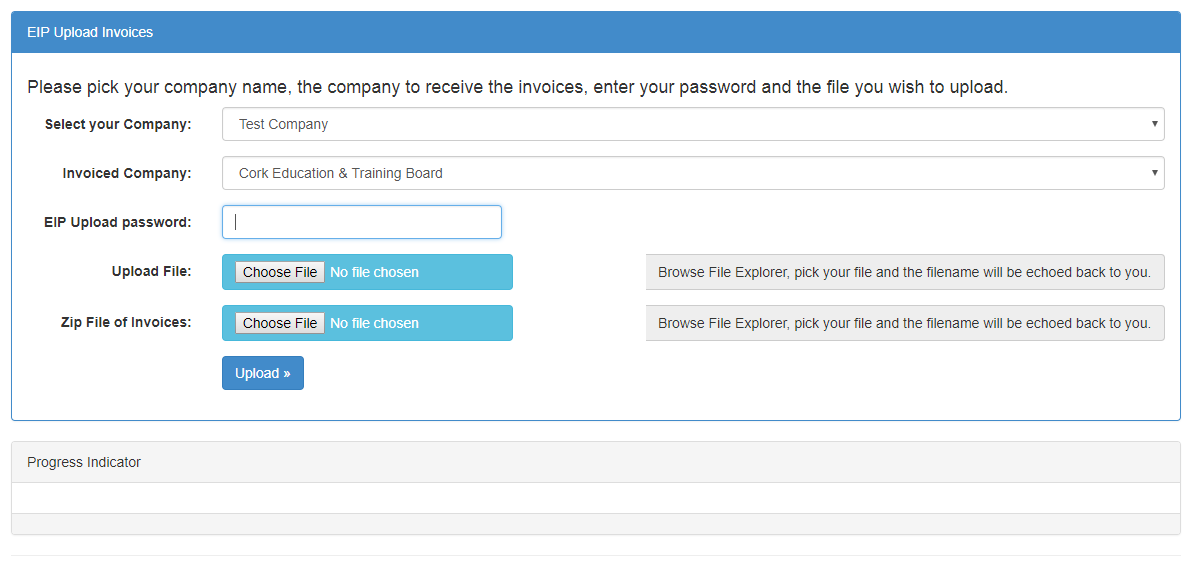Click the Invoiced Company label

(x=127, y=173)
